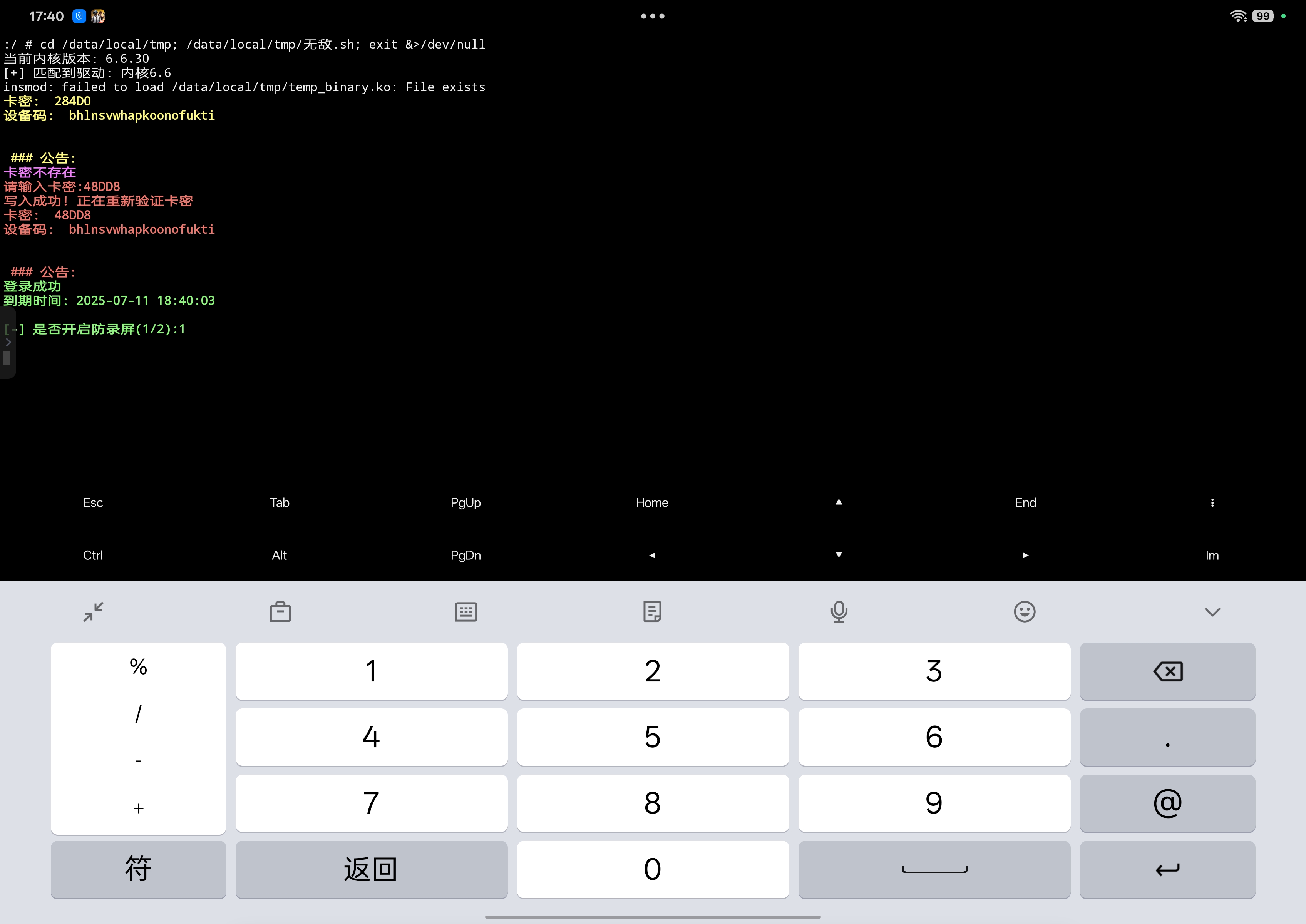Tap number key 2
Image resolution: width=1306 pixels, height=924 pixels.
(653, 671)
